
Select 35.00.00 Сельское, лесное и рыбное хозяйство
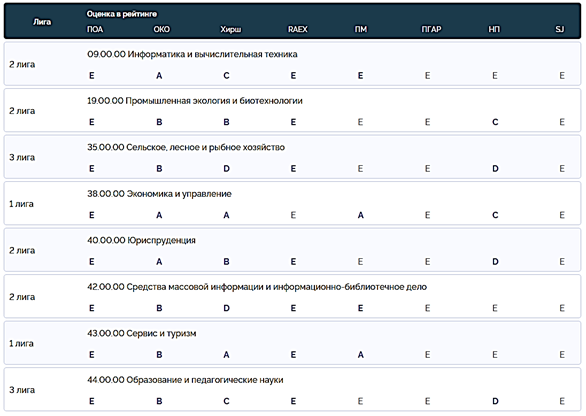186,147
